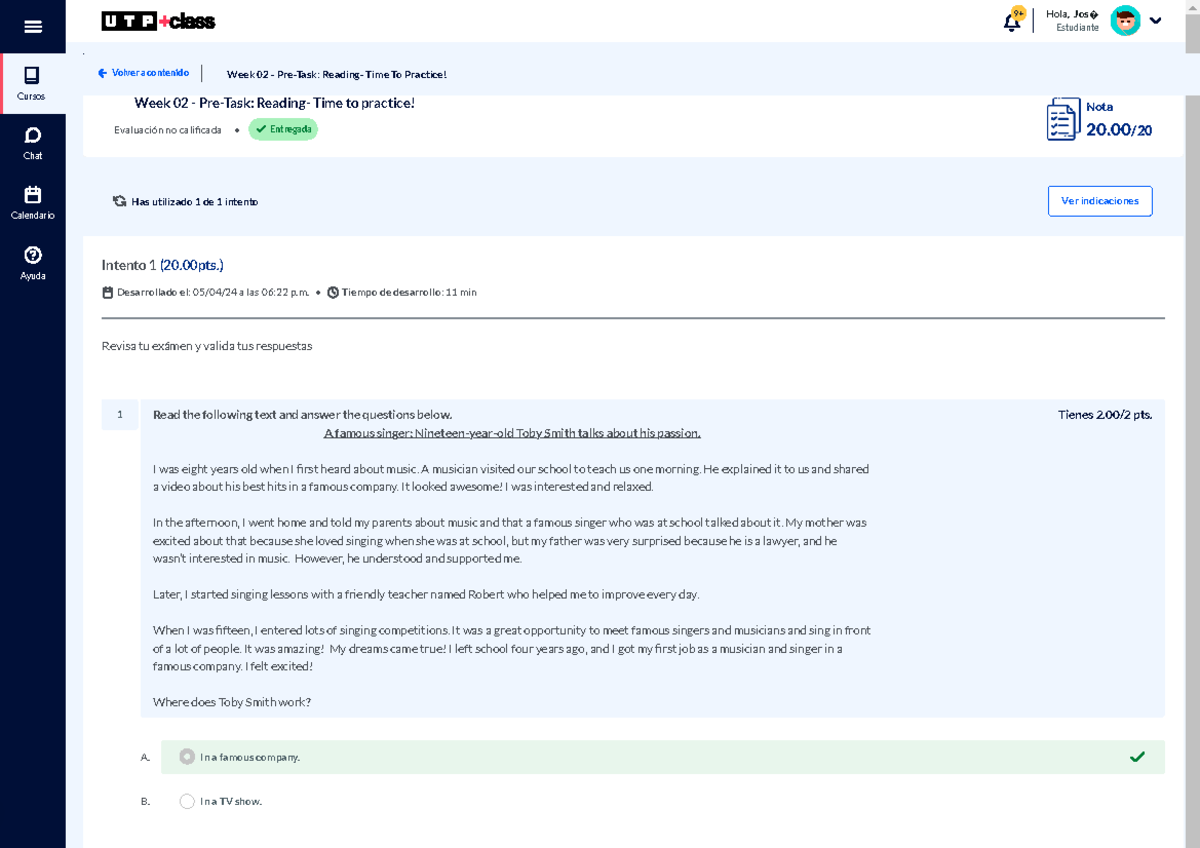Click the green correct-answer checkmark

click(1137, 757)
